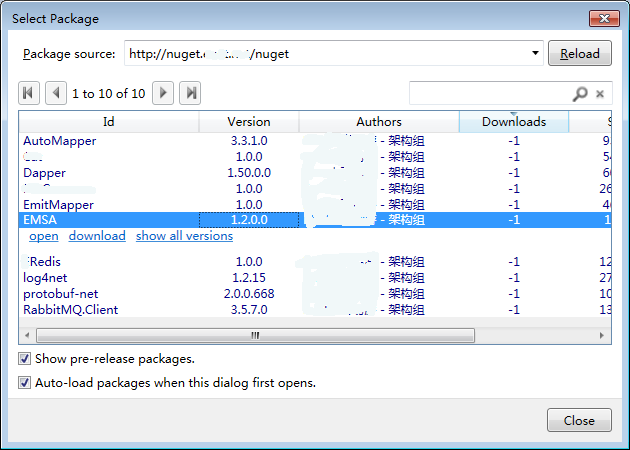630x450 pixels.
Task: Click the '1 to 10 of 10' paging text
Action: point(108,94)
